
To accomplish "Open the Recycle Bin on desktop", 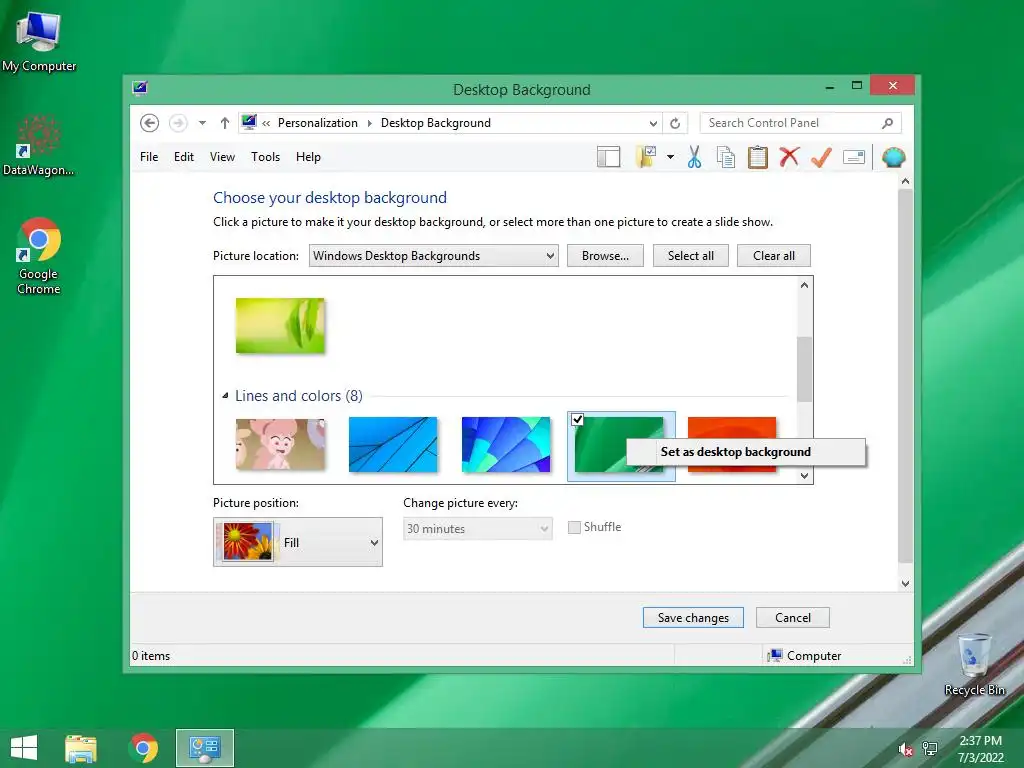I will (x=974, y=664).
